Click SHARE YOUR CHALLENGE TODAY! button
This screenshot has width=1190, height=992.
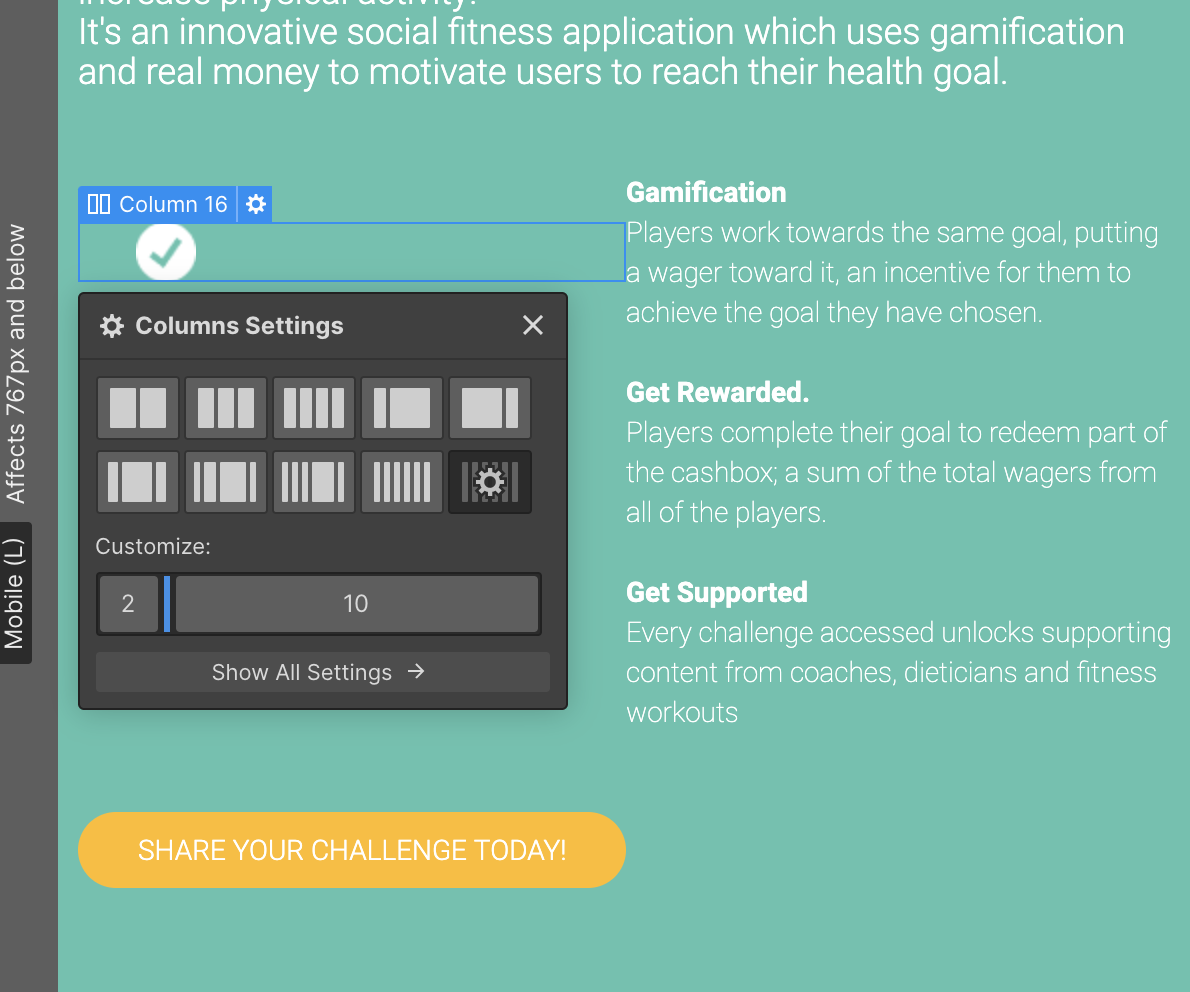(x=352, y=850)
